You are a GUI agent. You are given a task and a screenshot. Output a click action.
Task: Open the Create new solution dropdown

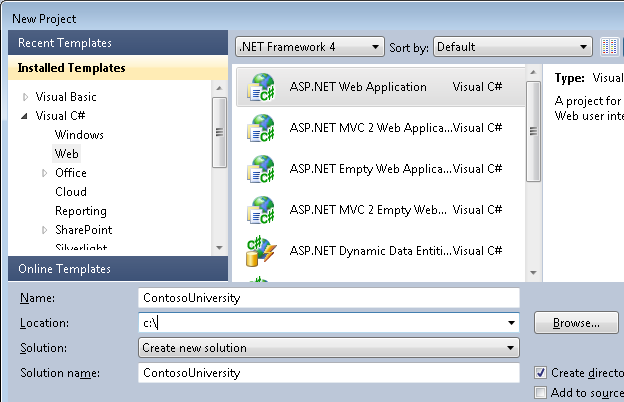(x=329, y=348)
